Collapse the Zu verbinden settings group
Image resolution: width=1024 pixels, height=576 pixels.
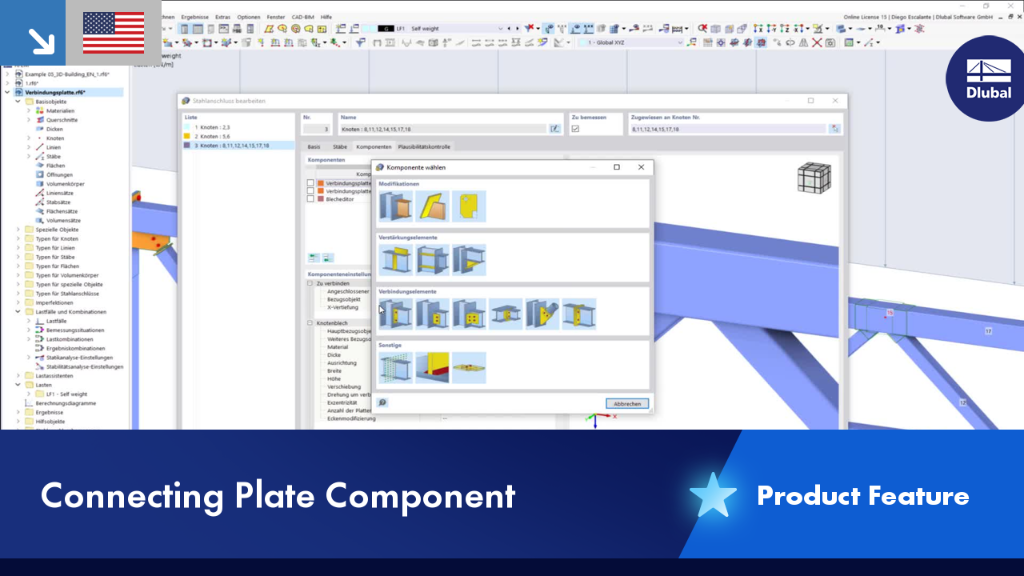coord(310,283)
